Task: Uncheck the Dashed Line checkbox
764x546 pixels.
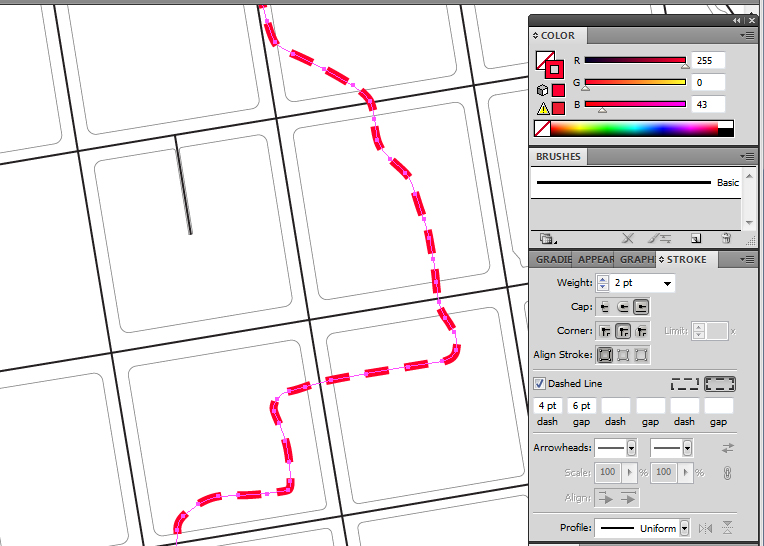Action: 539,383
